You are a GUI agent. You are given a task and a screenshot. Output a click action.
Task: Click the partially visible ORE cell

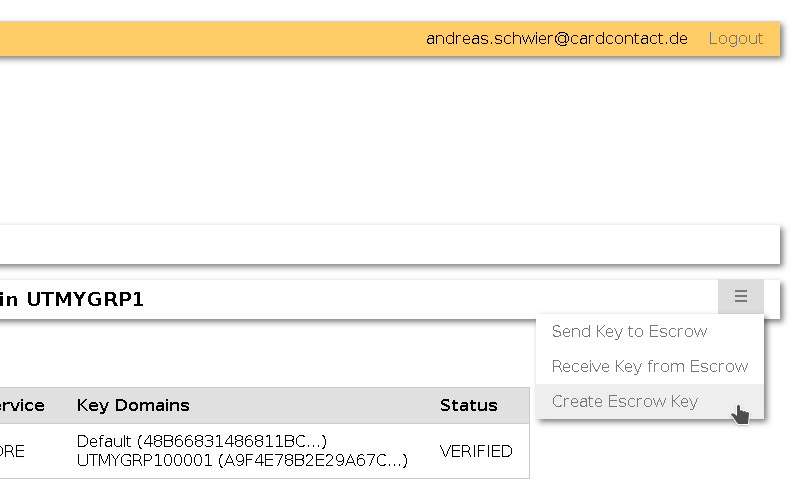coord(12,451)
